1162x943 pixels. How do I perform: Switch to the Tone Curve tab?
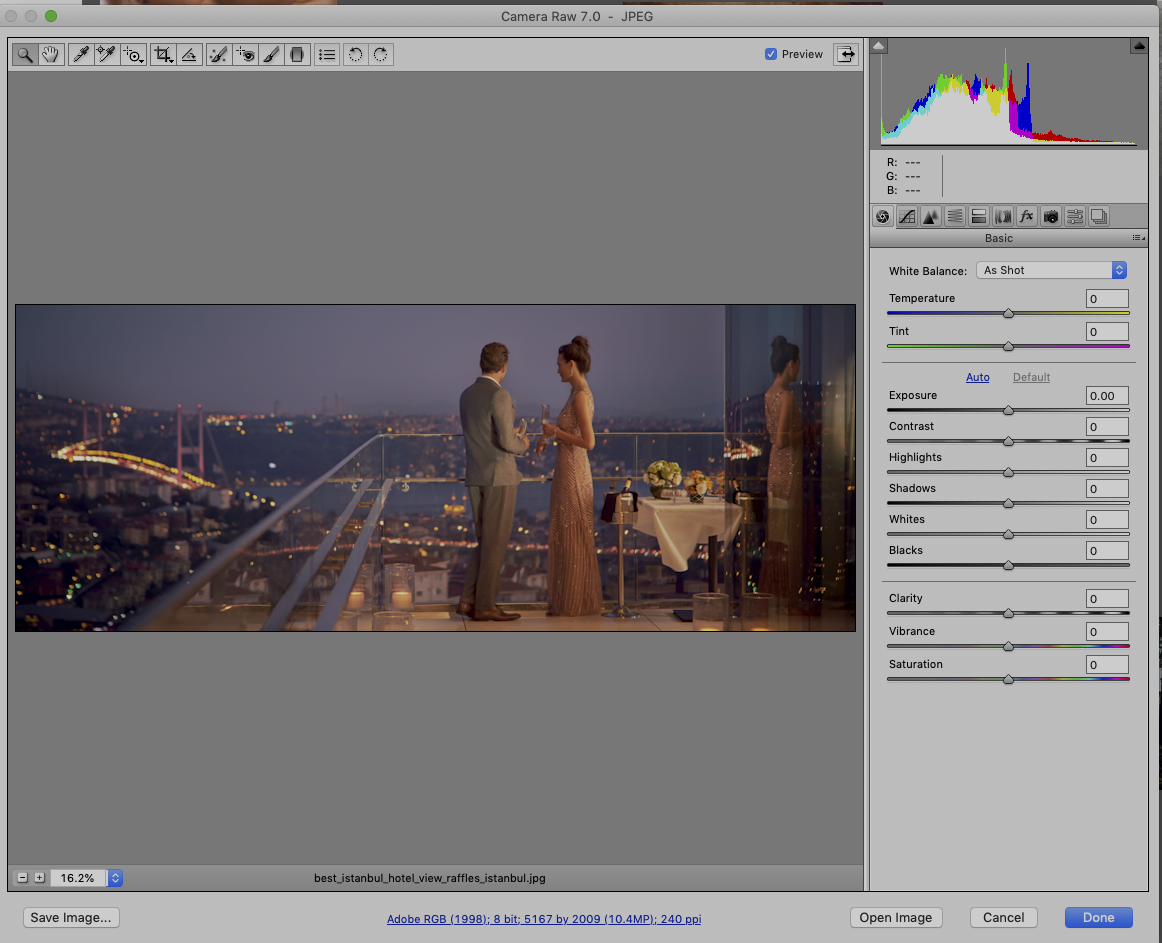[x=907, y=216]
